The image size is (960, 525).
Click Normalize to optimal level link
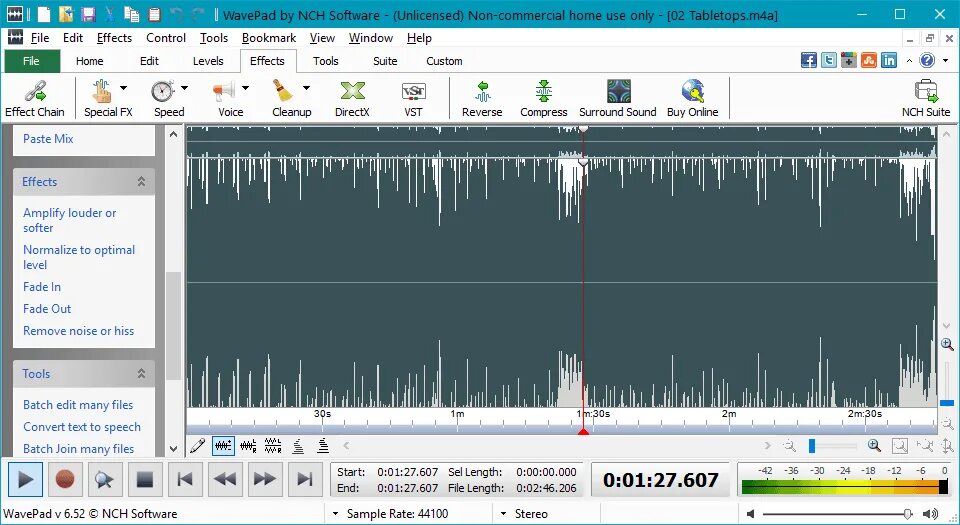point(79,257)
